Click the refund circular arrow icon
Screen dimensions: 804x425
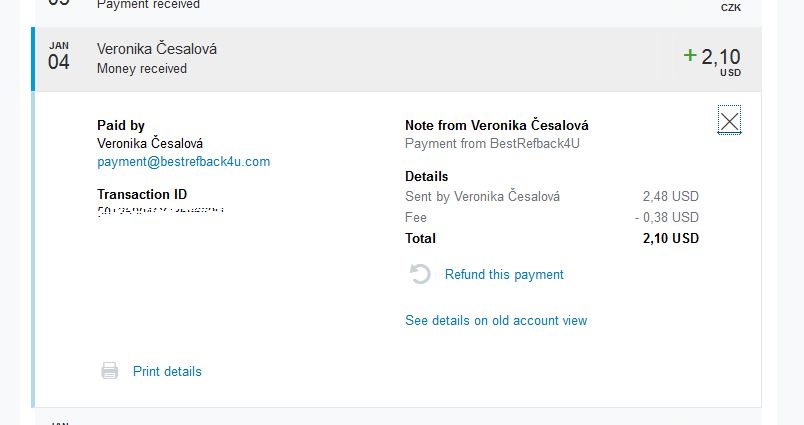(419, 274)
